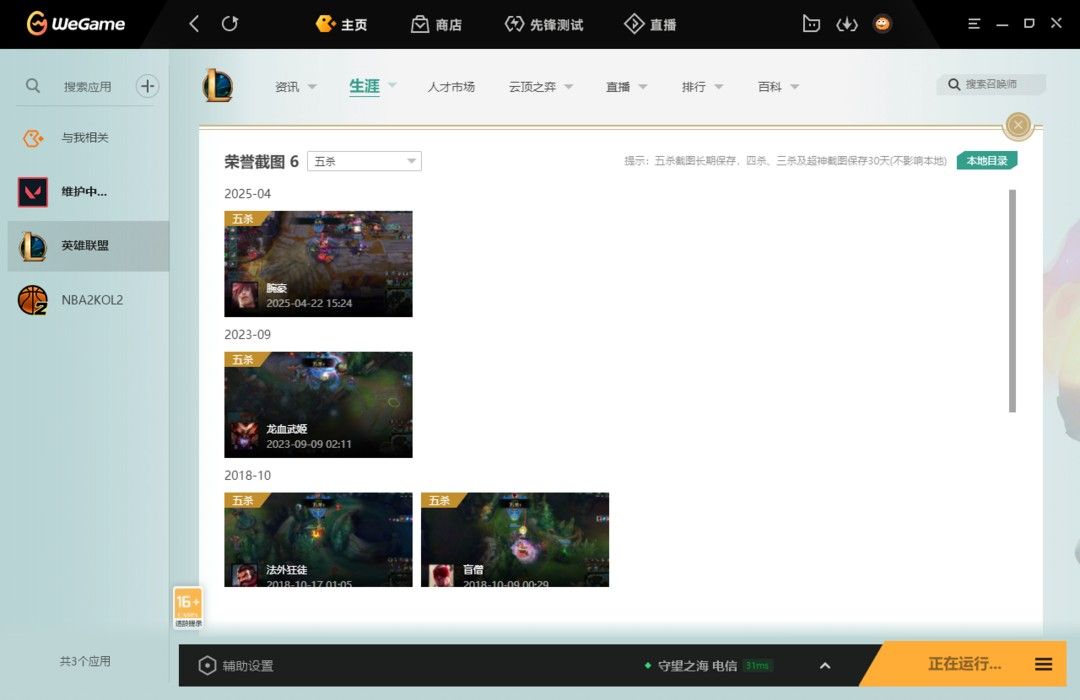Click the WeGame logo
Screen dimensions: 1080x700
point(76,23)
